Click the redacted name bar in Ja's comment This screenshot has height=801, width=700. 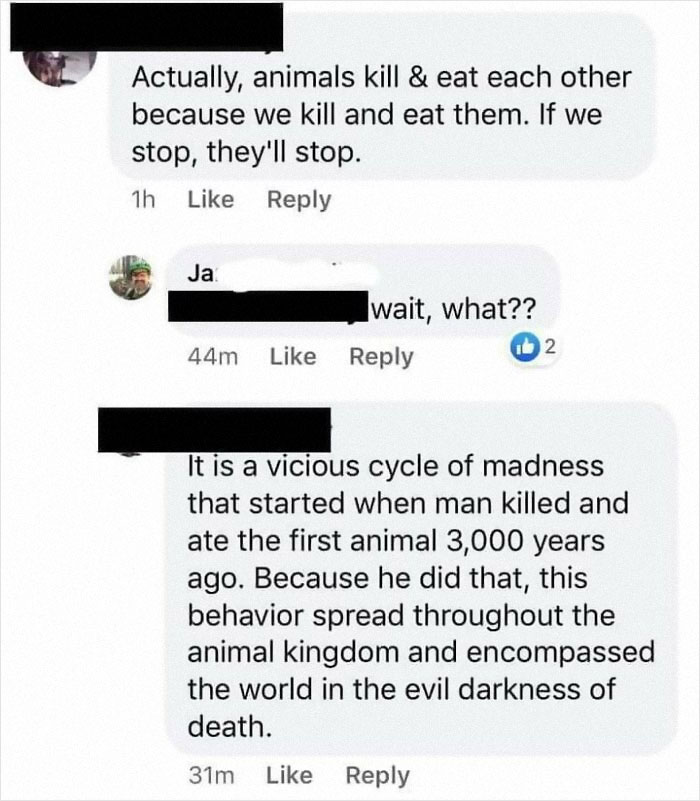pyautogui.click(x=270, y=305)
